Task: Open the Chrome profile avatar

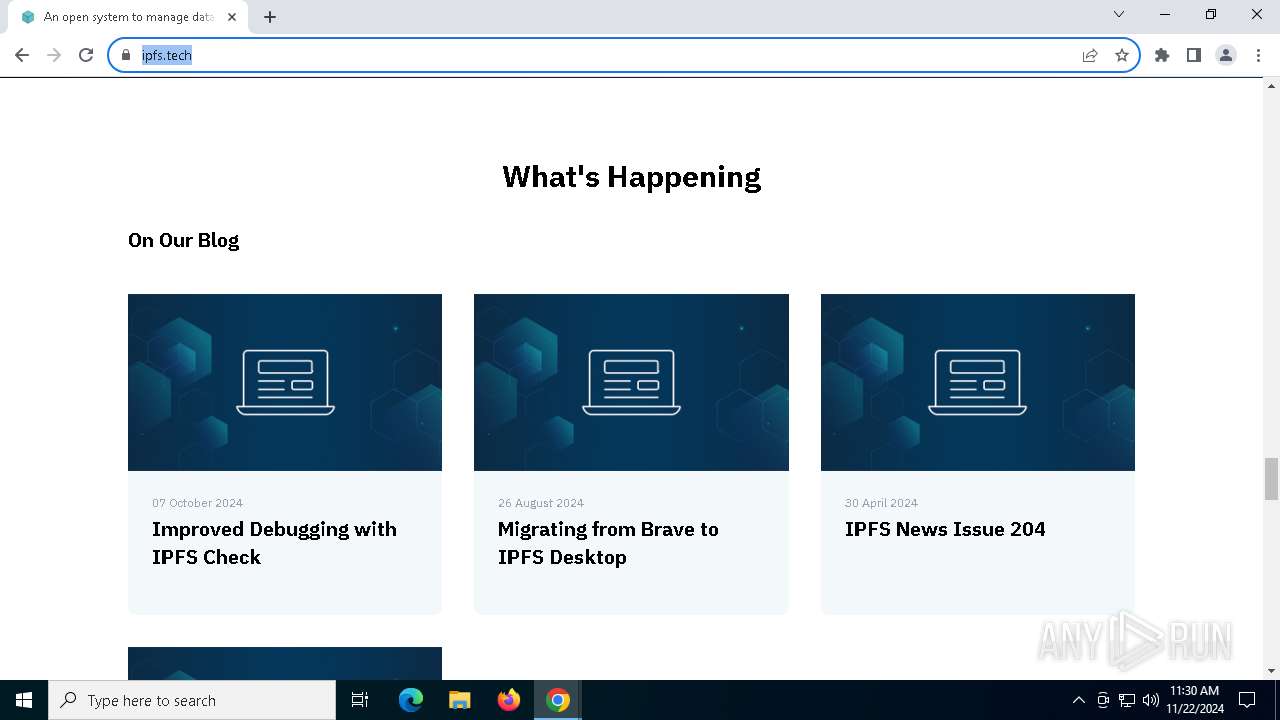Action: (1226, 55)
